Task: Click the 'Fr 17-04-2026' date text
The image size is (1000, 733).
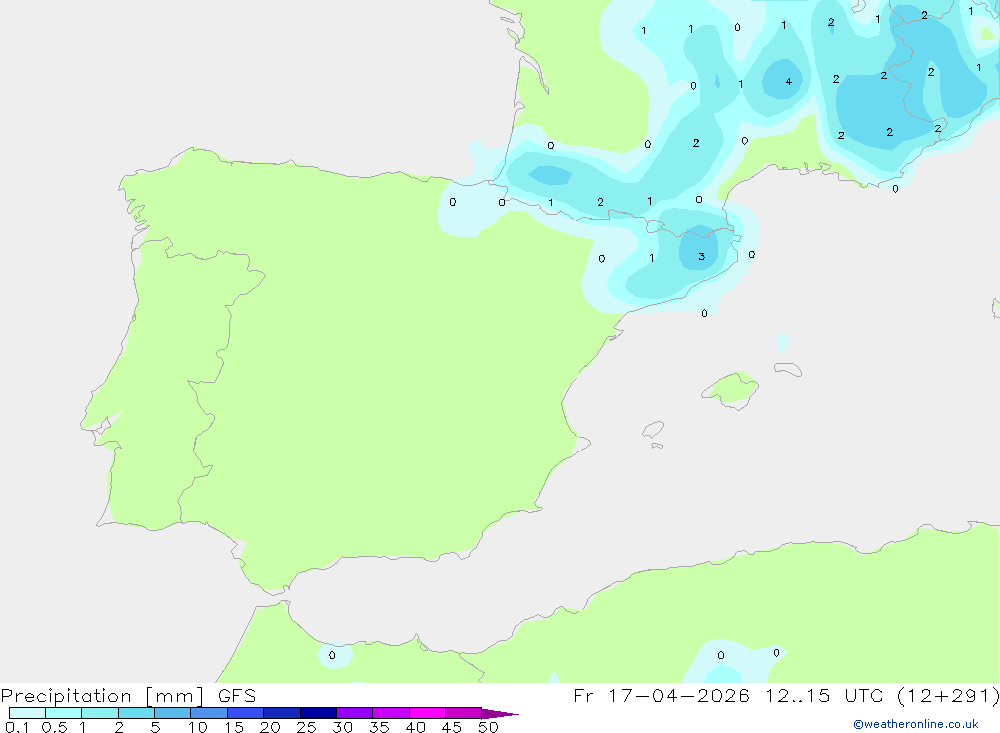Action: [661, 695]
